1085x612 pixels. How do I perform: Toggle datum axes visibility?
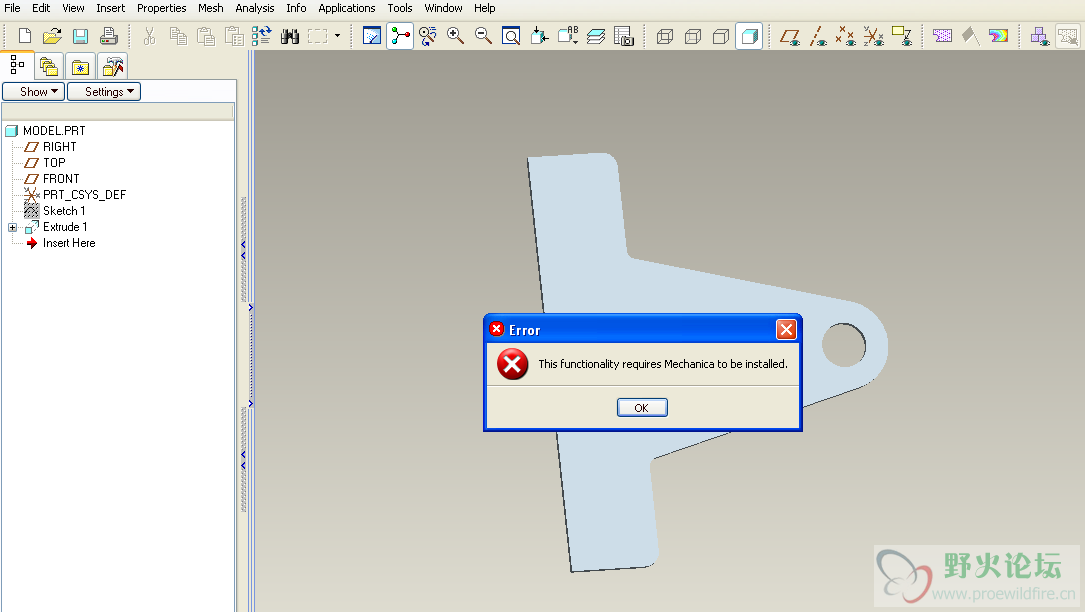pyautogui.click(x=818, y=36)
